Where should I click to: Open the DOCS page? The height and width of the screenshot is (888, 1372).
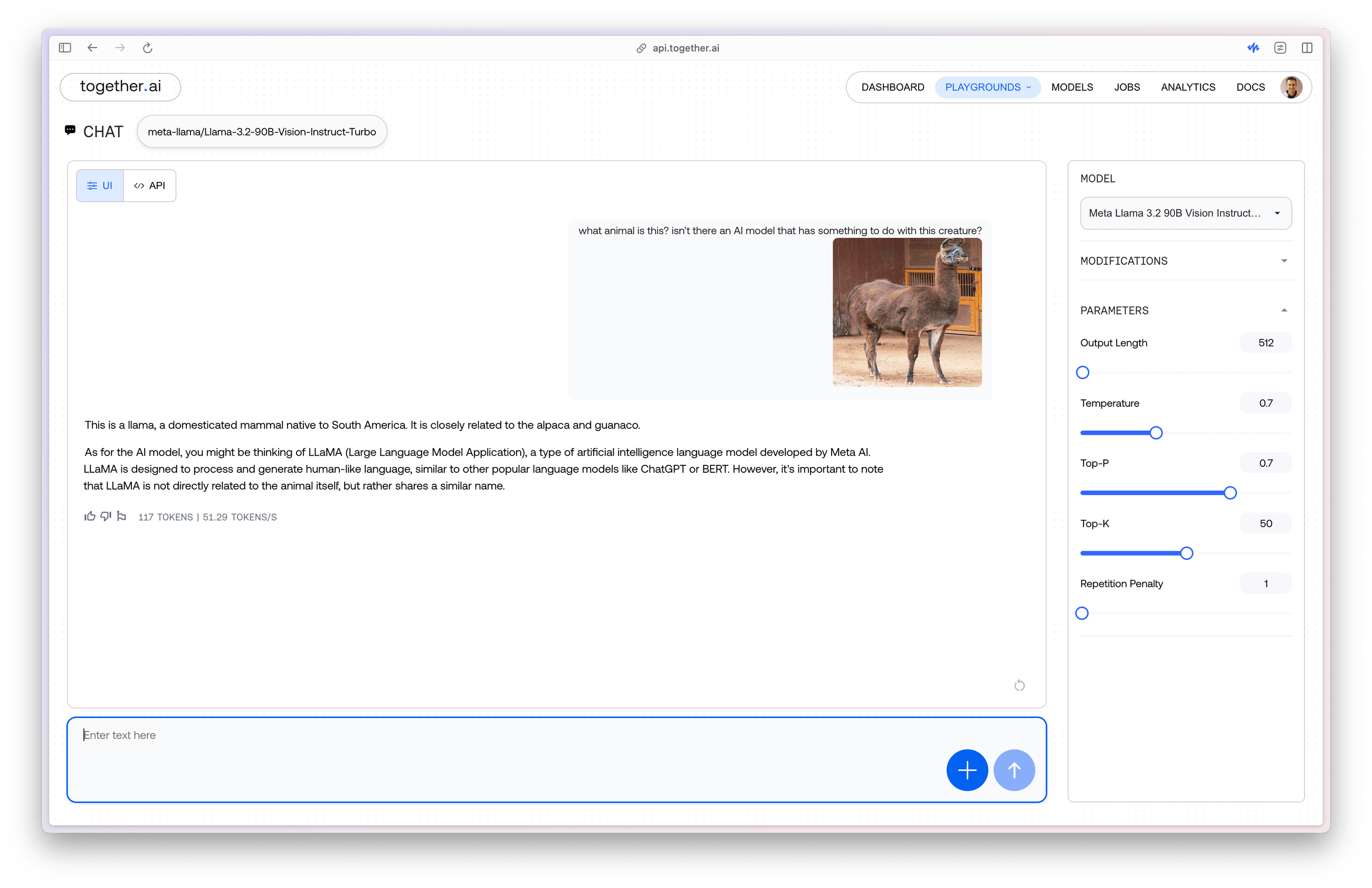pos(1250,87)
